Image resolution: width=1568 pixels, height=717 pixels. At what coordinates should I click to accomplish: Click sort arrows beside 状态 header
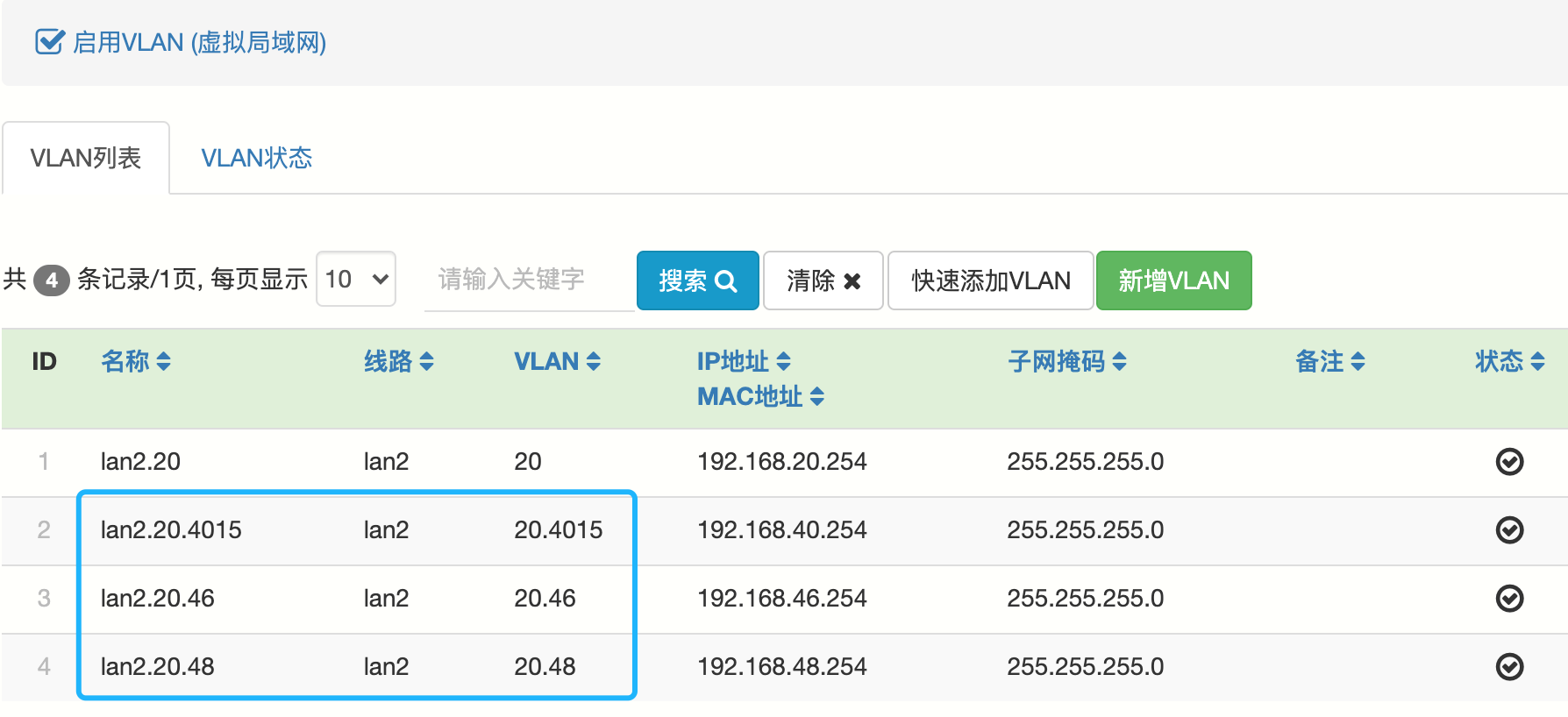click(1536, 361)
